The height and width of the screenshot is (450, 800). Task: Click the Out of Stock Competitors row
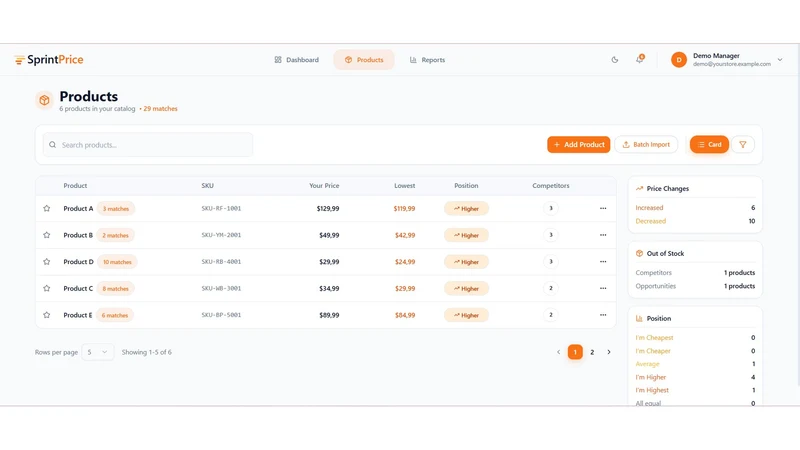coord(695,272)
